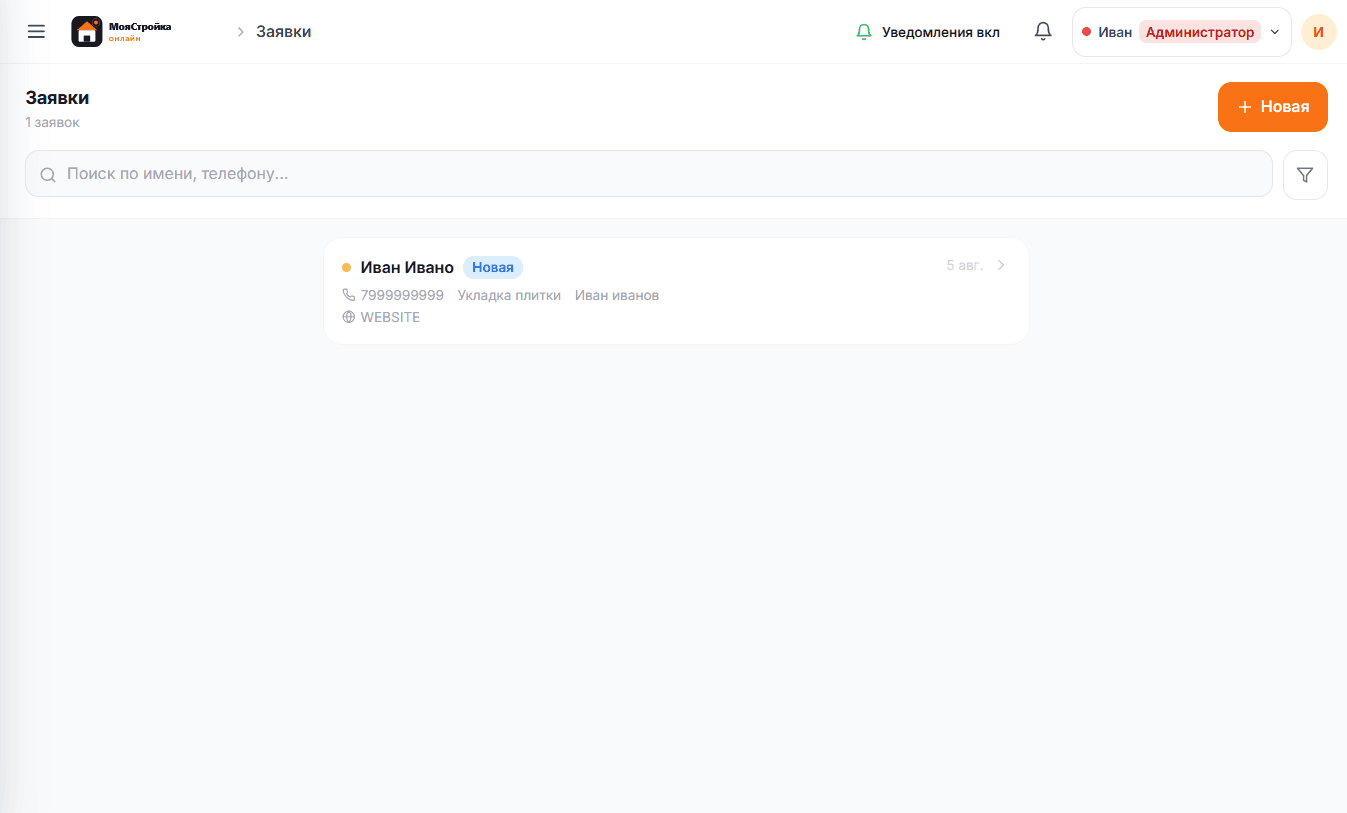Click the magnifier icon in the search bar
The height and width of the screenshot is (813, 1347).
click(48, 175)
